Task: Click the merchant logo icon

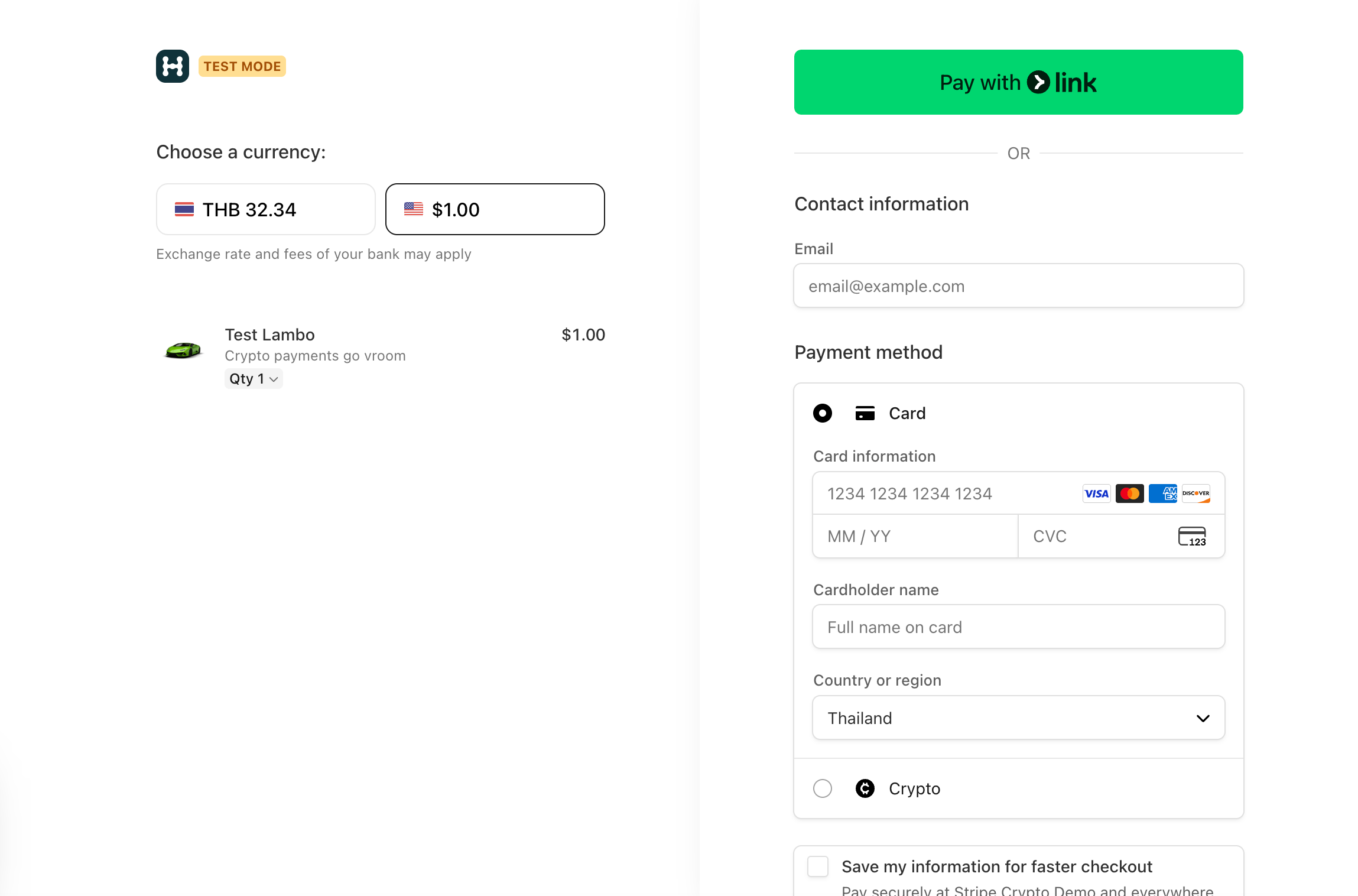Action: 172,66
